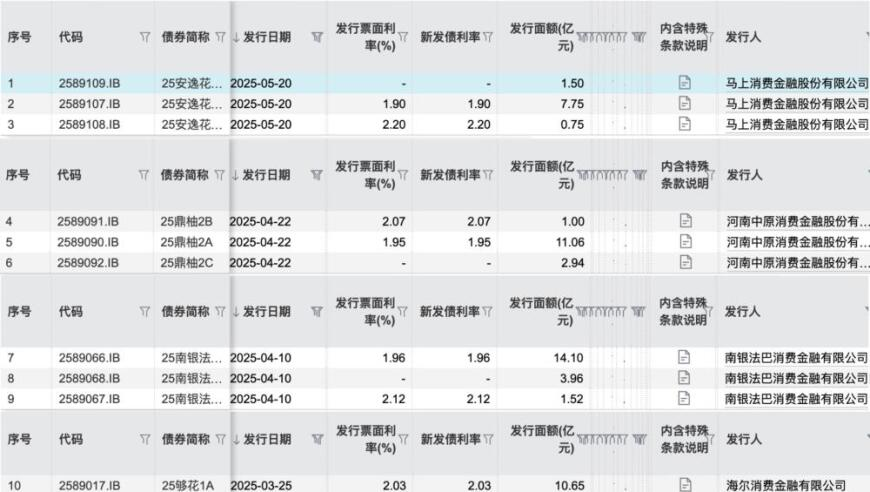View the clause document icon for 2589067.IB
The image size is (870, 492).
pyautogui.click(x=685, y=398)
